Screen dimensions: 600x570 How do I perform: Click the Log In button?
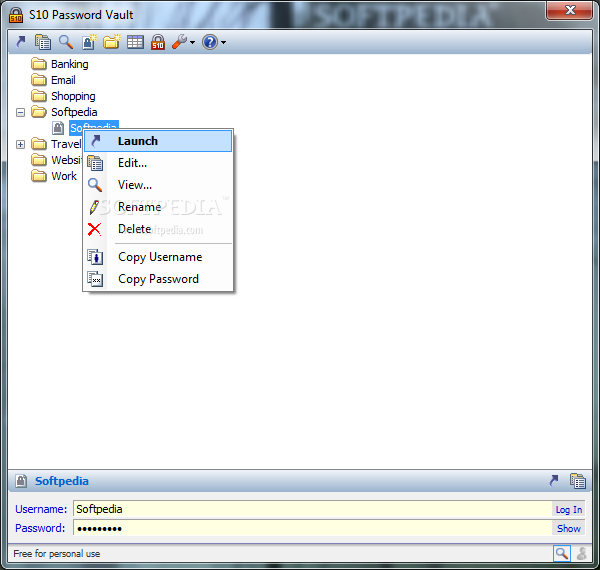pos(569,510)
